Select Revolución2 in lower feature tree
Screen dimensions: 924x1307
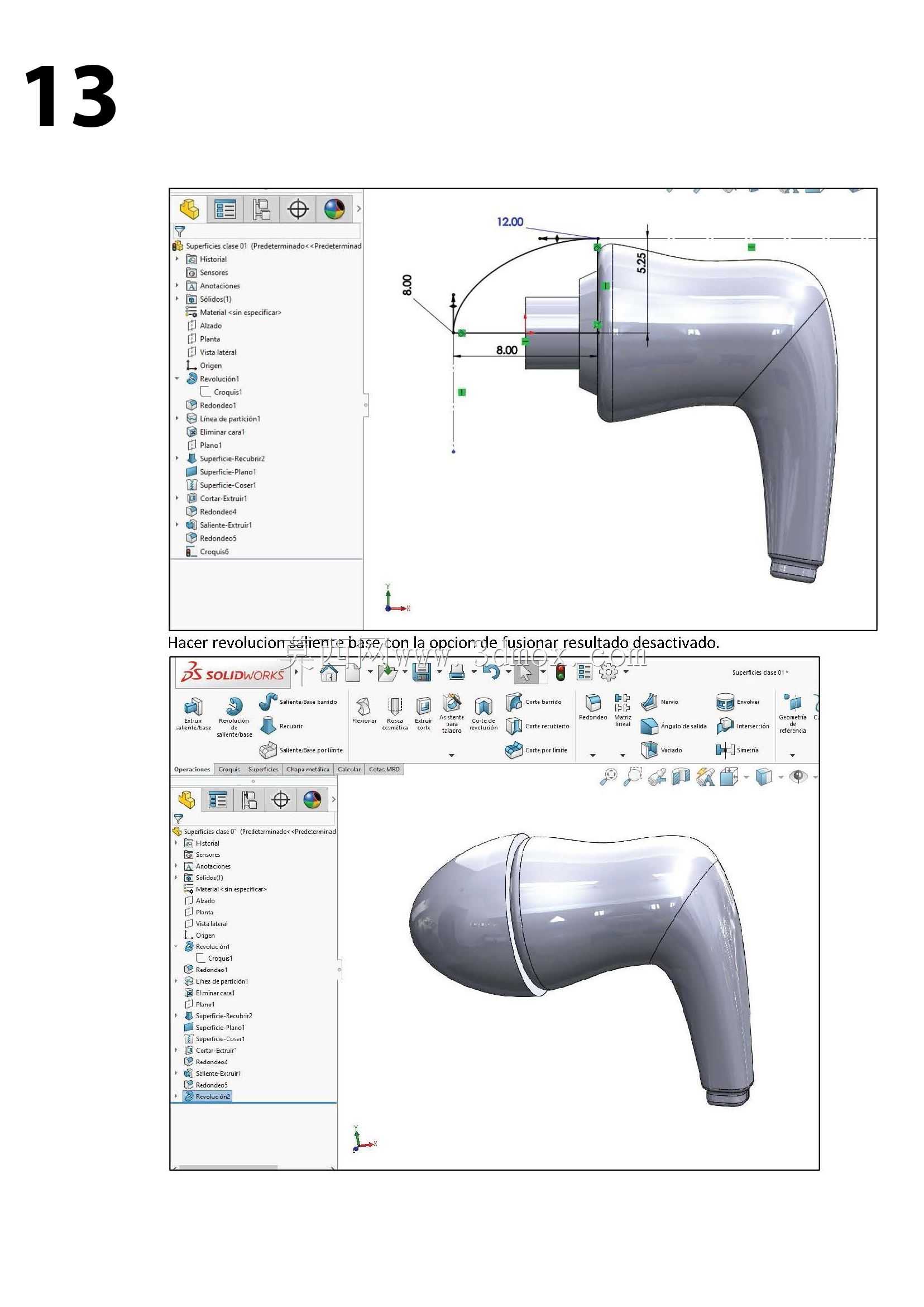tap(208, 1096)
